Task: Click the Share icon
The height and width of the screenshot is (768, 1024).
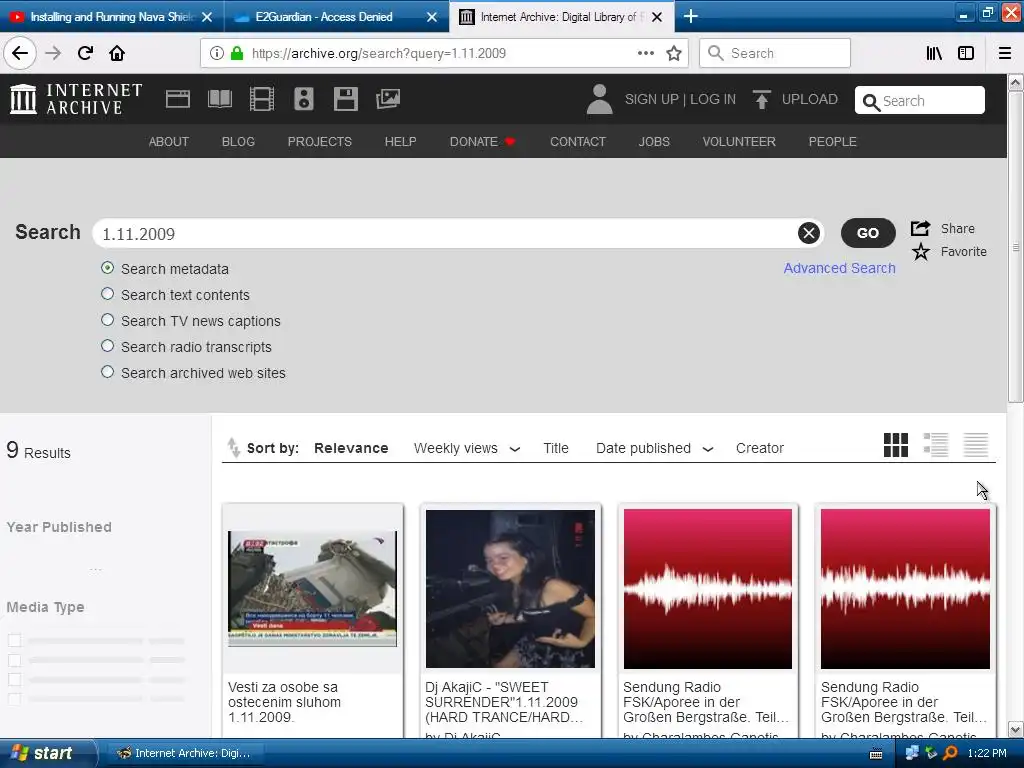Action: [x=921, y=228]
